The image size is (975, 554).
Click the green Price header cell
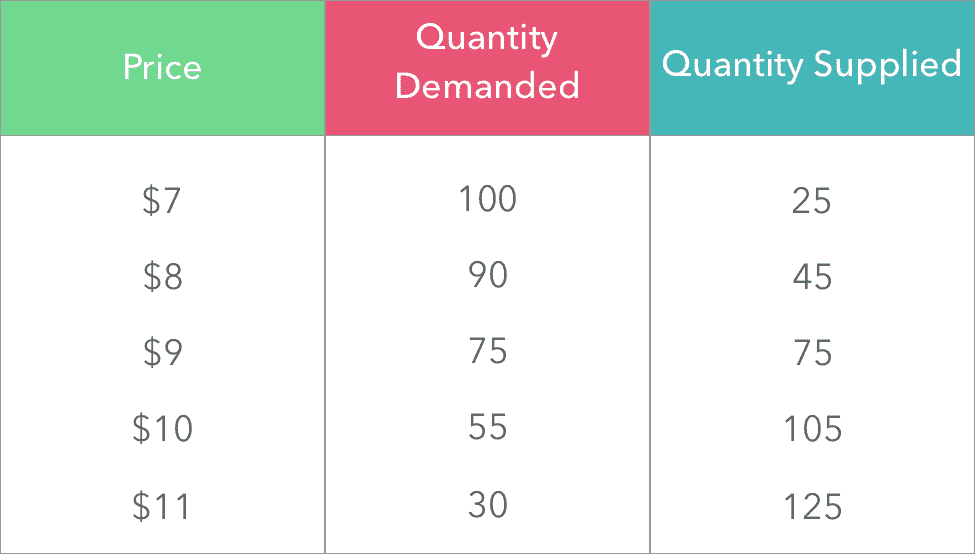pos(162,68)
